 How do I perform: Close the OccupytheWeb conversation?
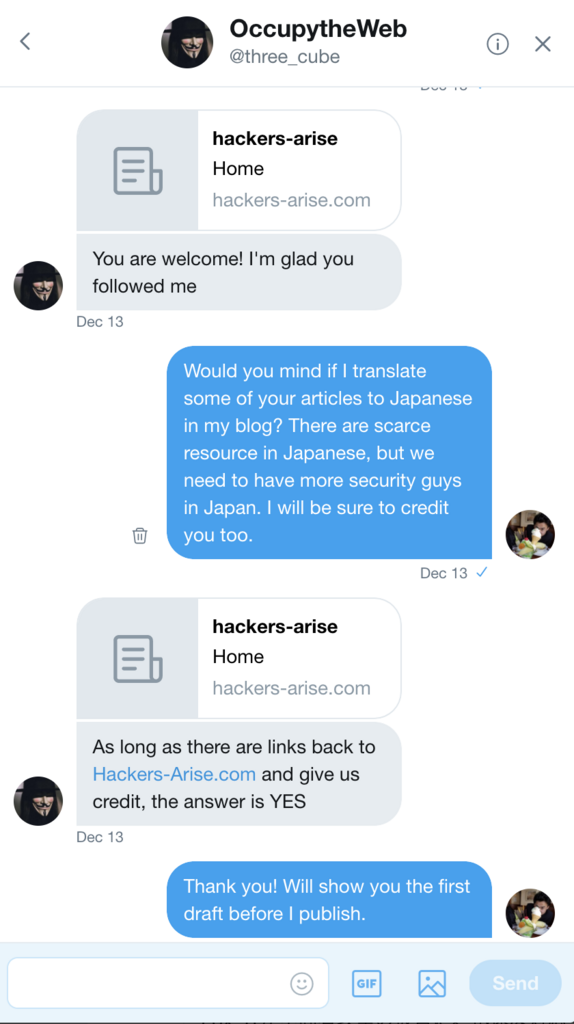(x=543, y=44)
